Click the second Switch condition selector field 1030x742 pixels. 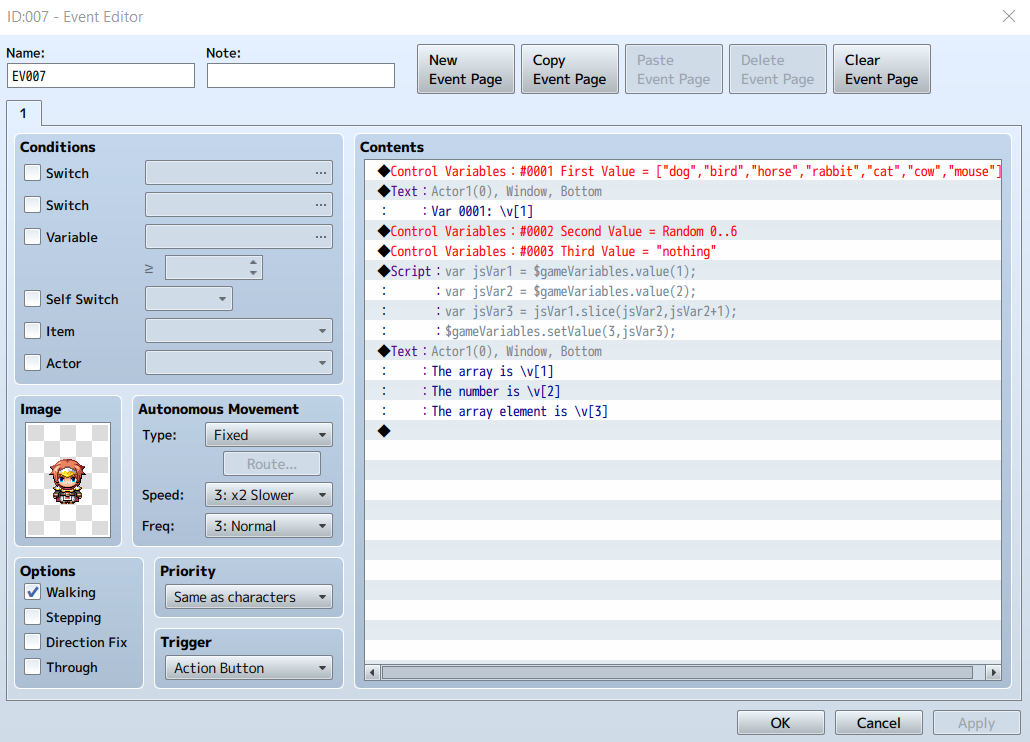(x=238, y=205)
